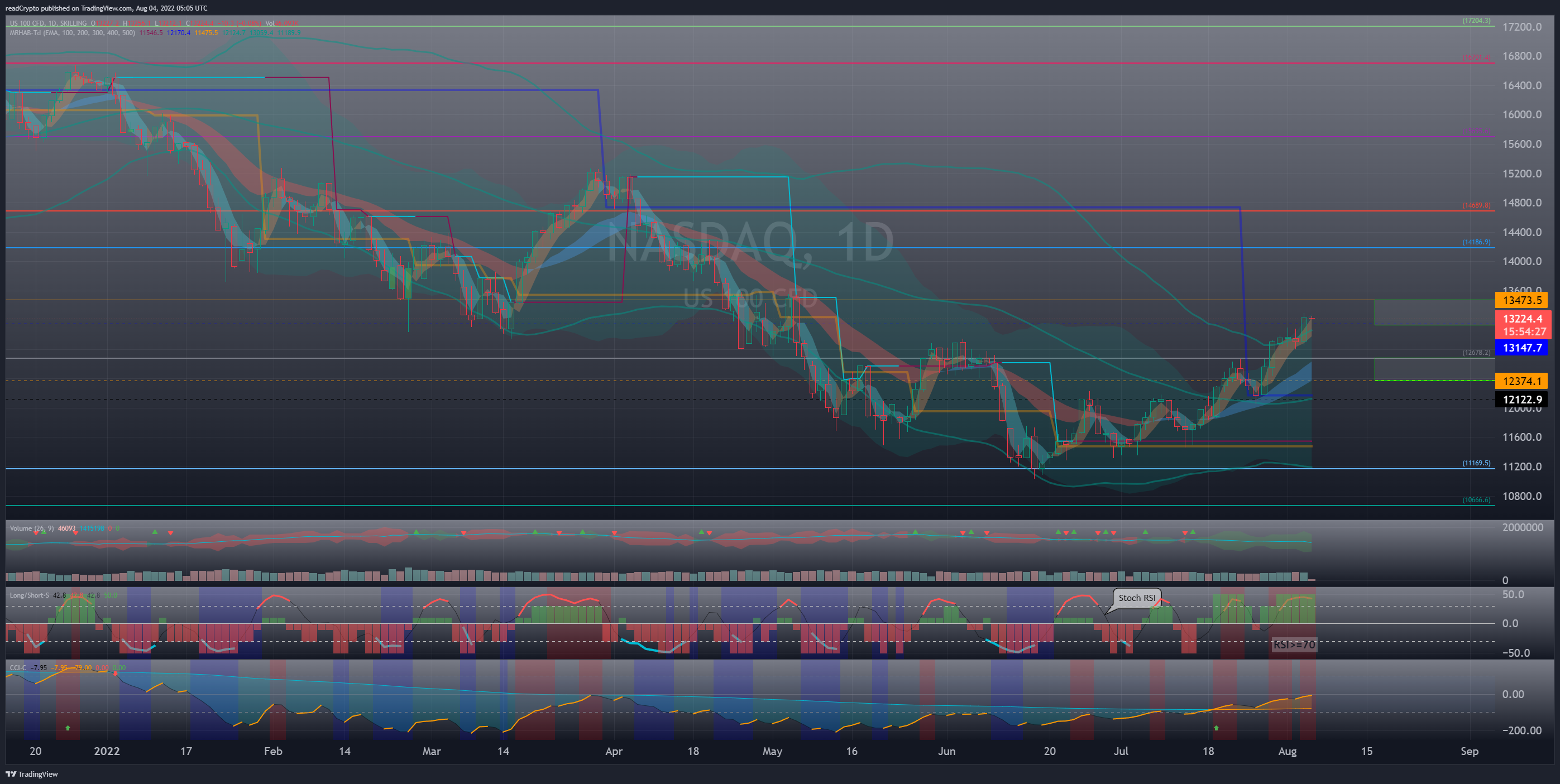
Task: Click the blue 13147.7 price label
Action: 1521,348
